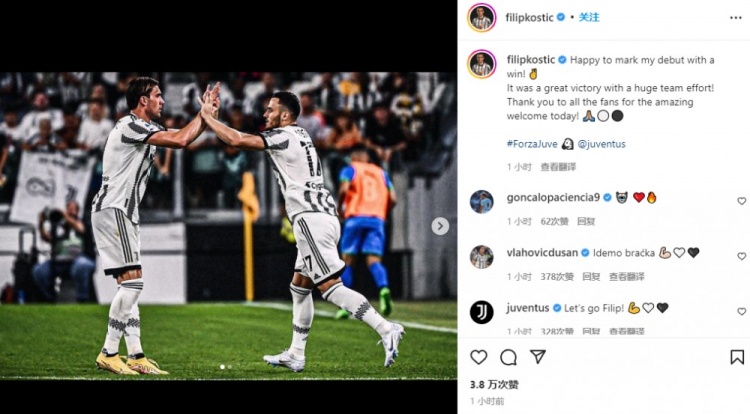Viewport: 750px width, 414px height.
Task: Like vlahovicdusan's comment heart
Action: click(741, 256)
